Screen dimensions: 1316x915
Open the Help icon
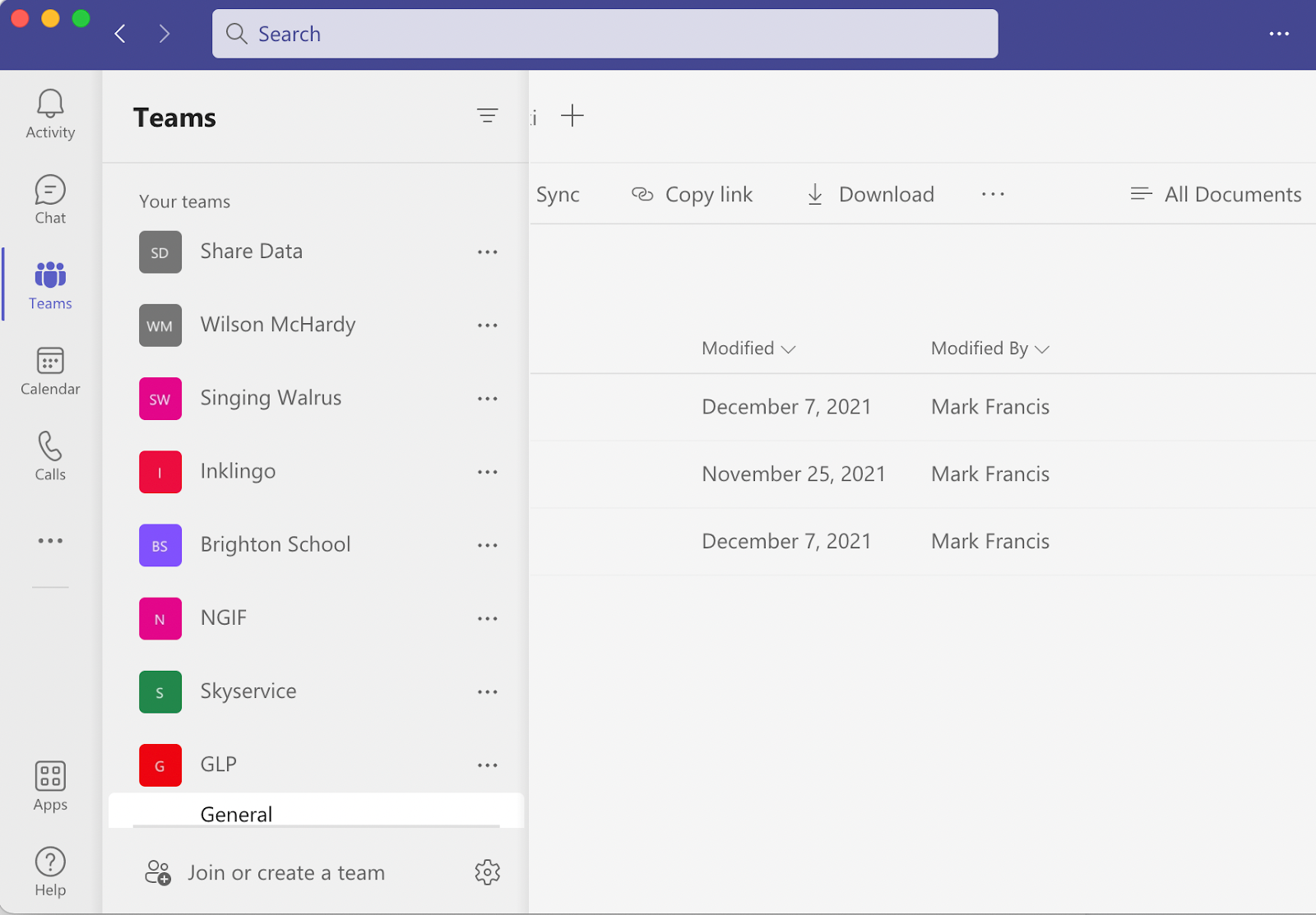pyautogui.click(x=50, y=872)
